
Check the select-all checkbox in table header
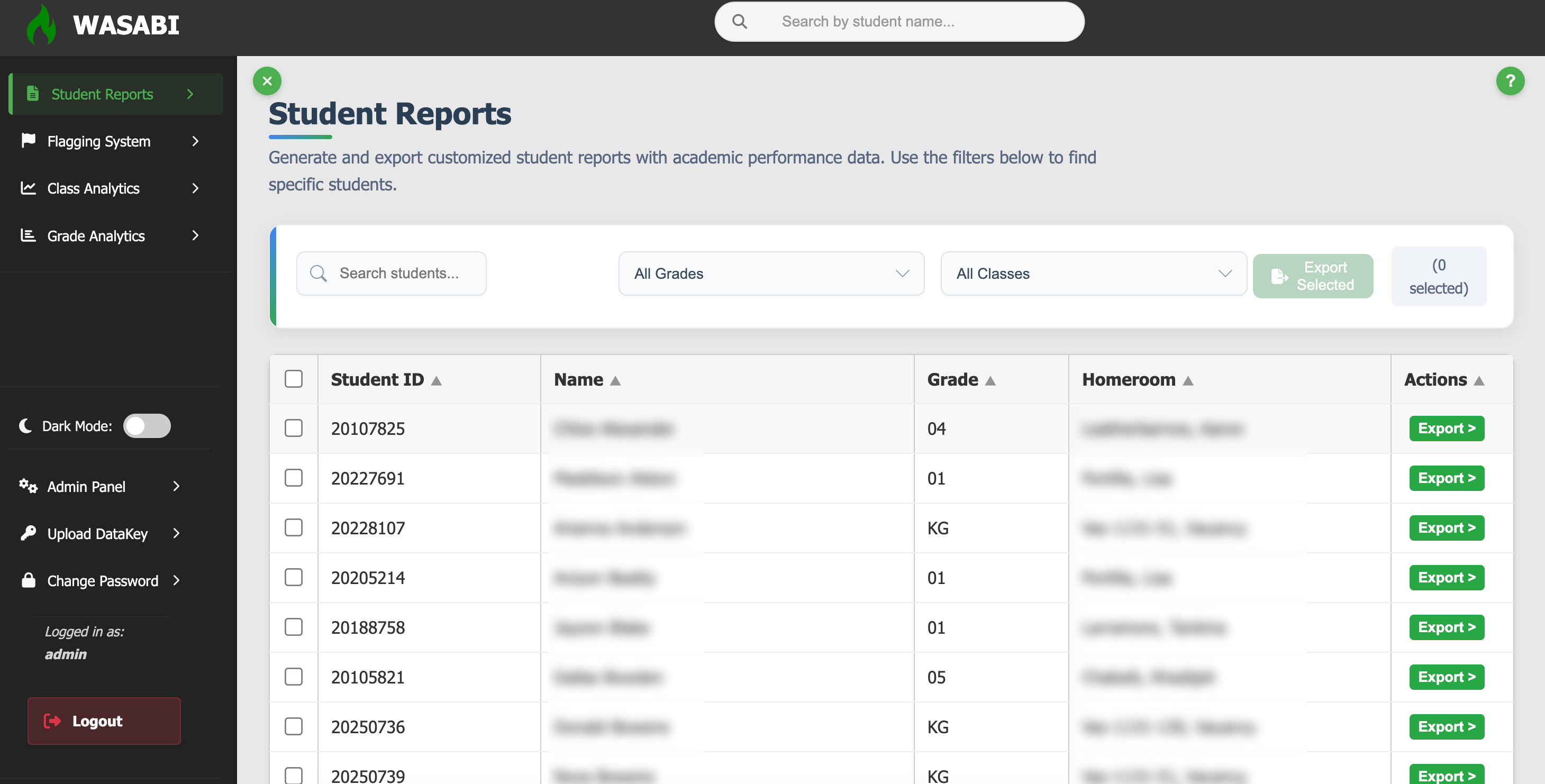(x=293, y=379)
